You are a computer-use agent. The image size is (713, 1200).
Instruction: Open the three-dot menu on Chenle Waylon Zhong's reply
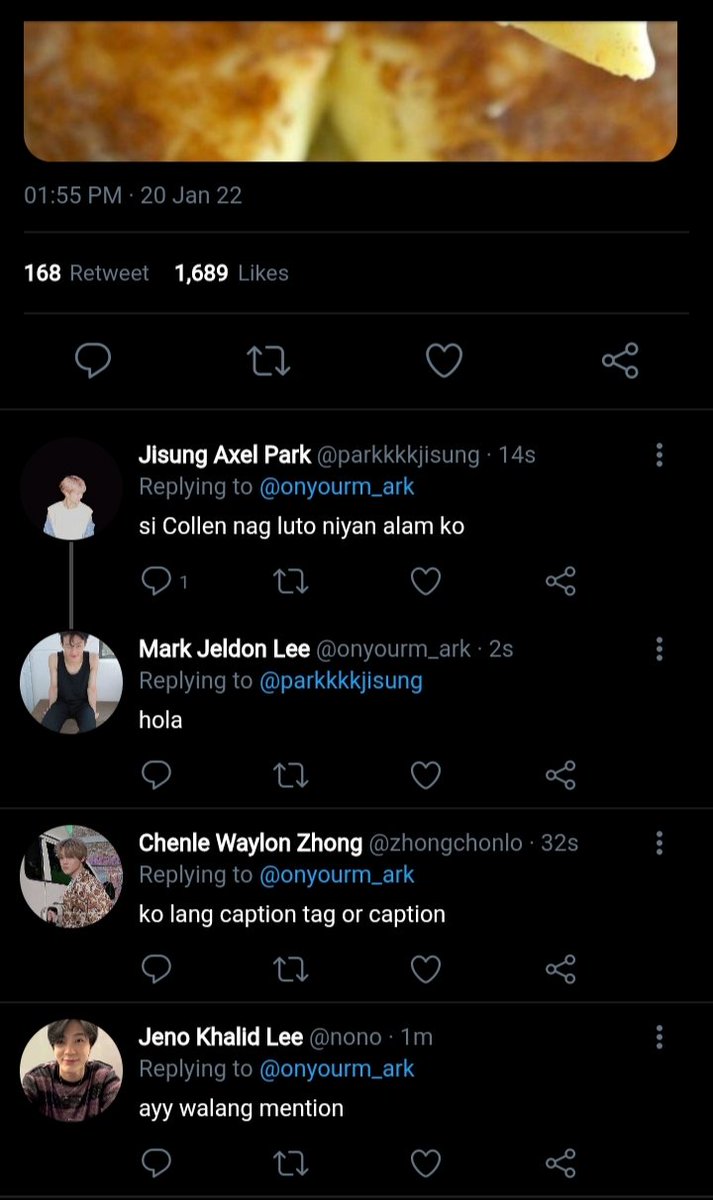point(659,843)
